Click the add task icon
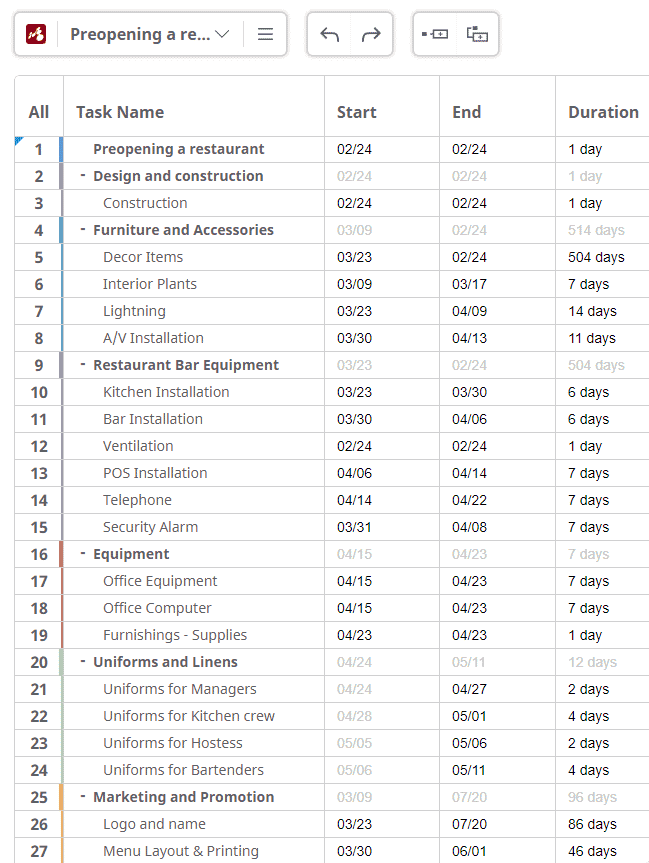Viewport: 649px width, 863px height. click(x=435, y=34)
